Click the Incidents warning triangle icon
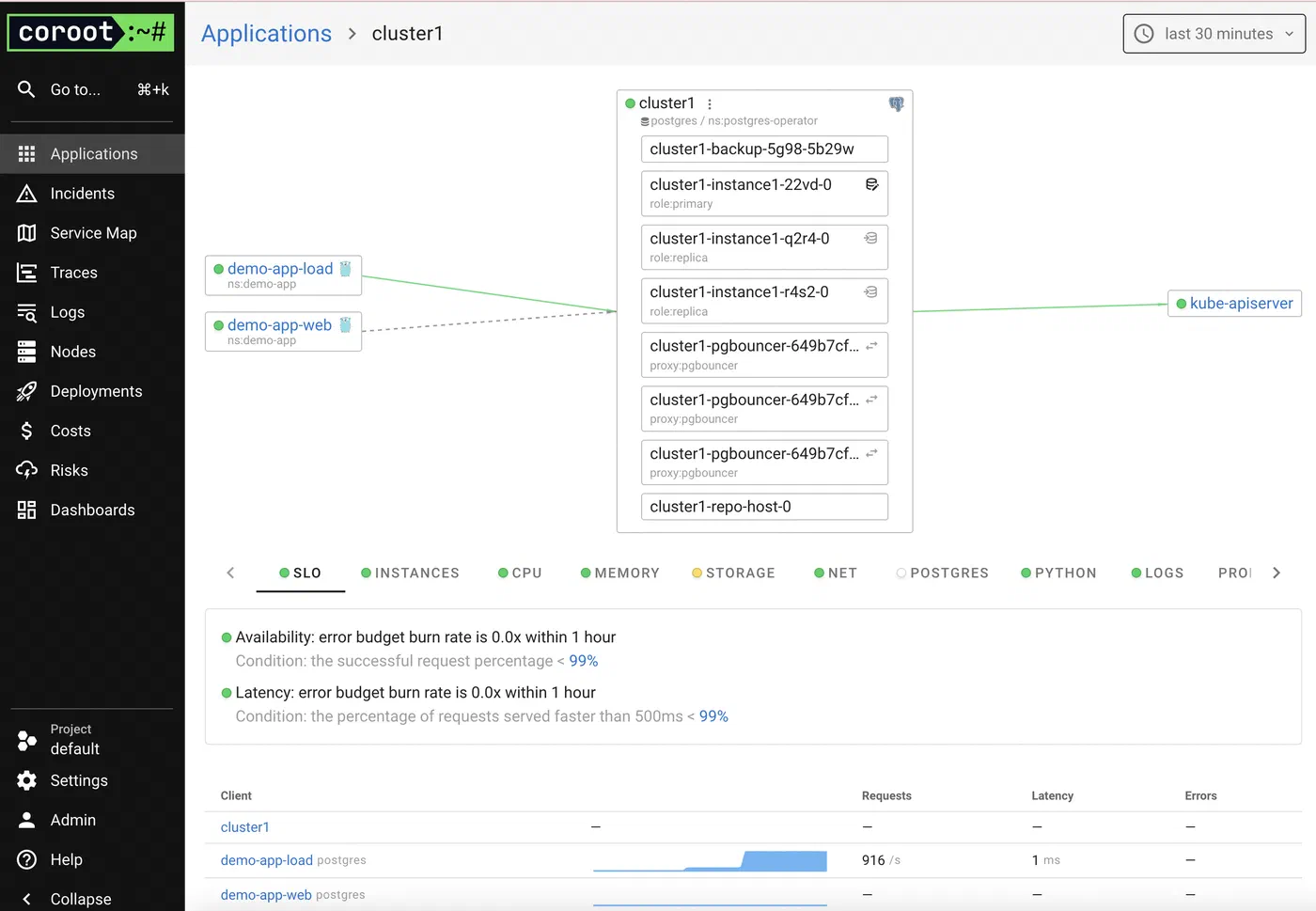The width and height of the screenshot is (1316, 911). [26, 194]
